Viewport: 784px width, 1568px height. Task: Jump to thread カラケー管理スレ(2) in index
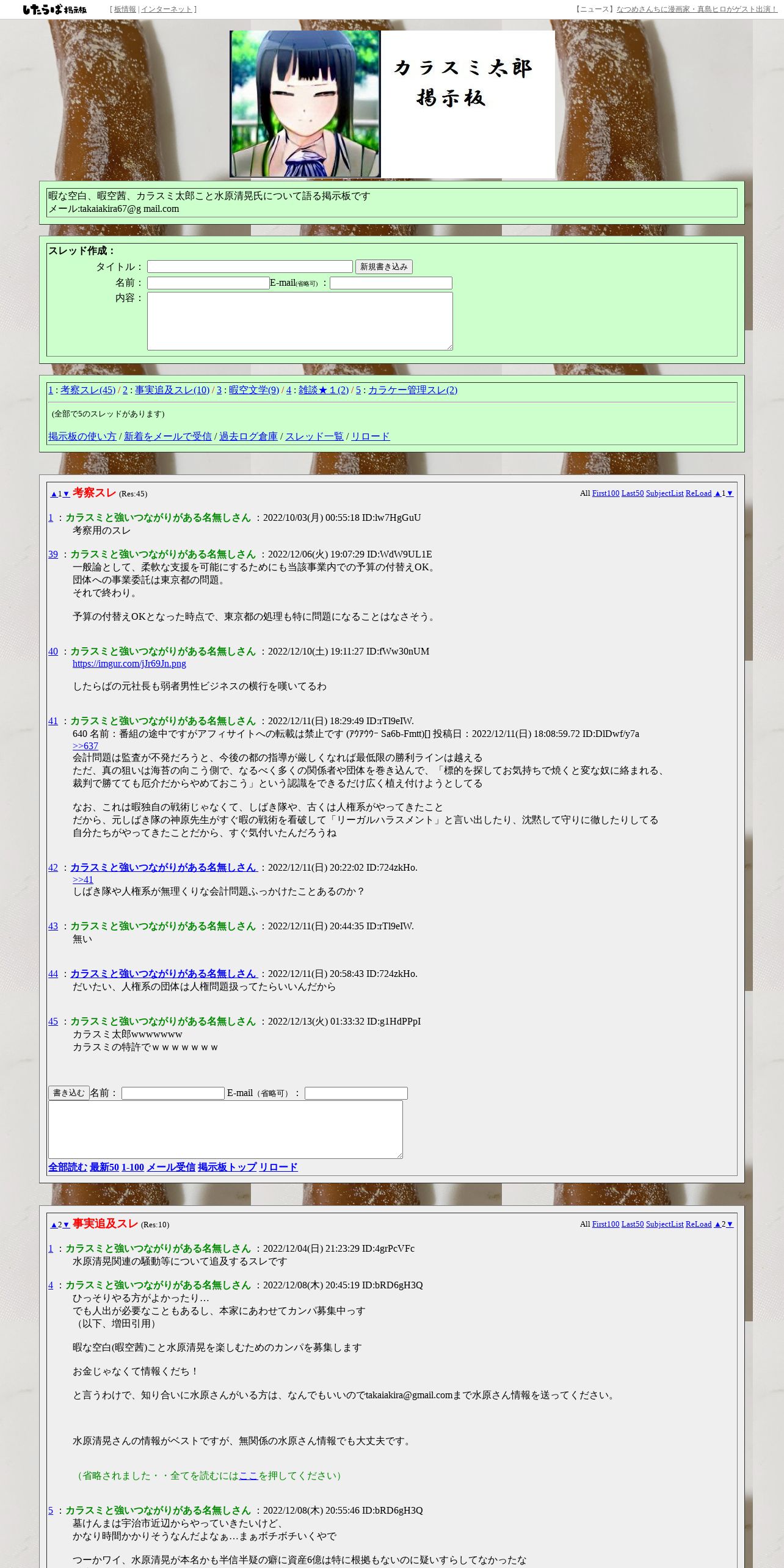[413, 390]
